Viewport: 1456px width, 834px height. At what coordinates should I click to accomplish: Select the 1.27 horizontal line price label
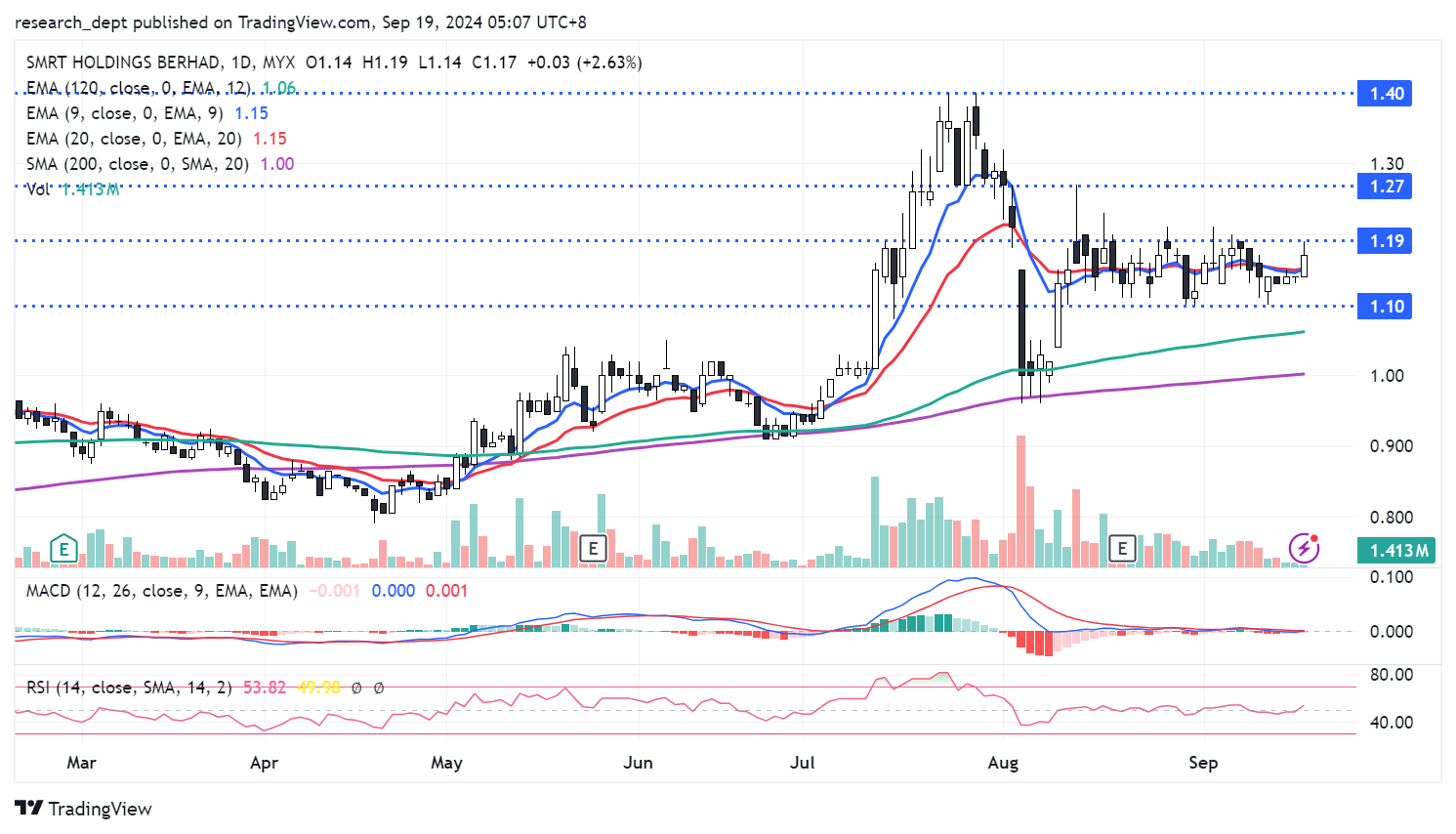(x=1386, y=187)
